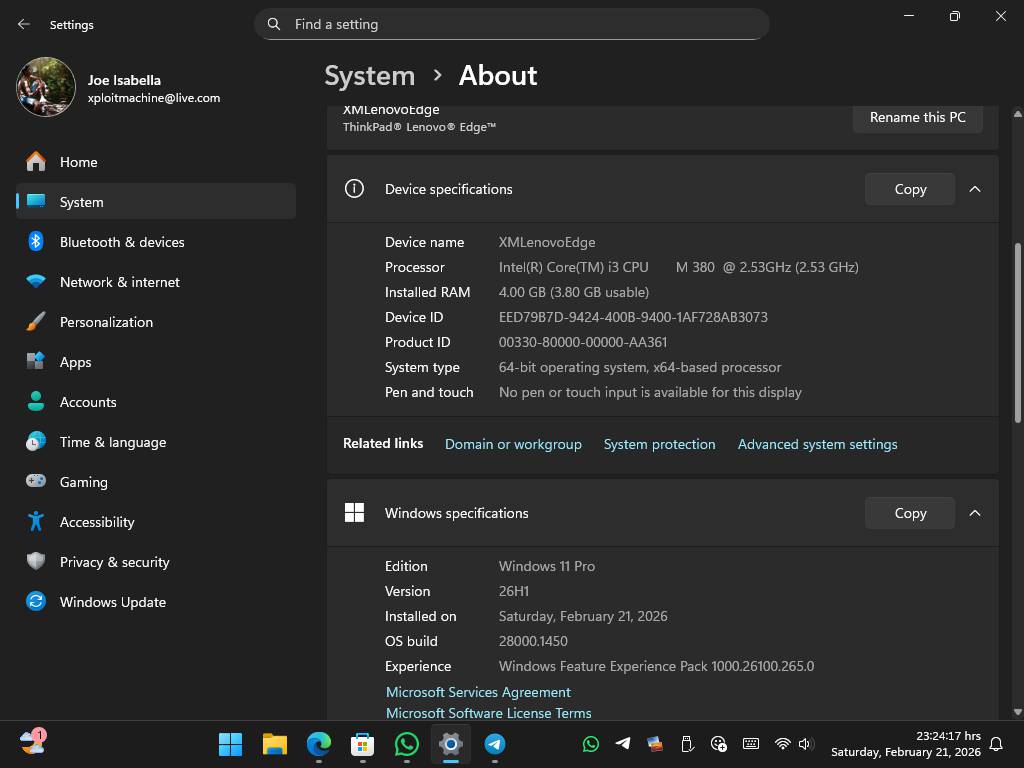Screen dimensions: 1024x768
Task: Open Bluetooth & devices settings
Action: (x=156, y=242)
